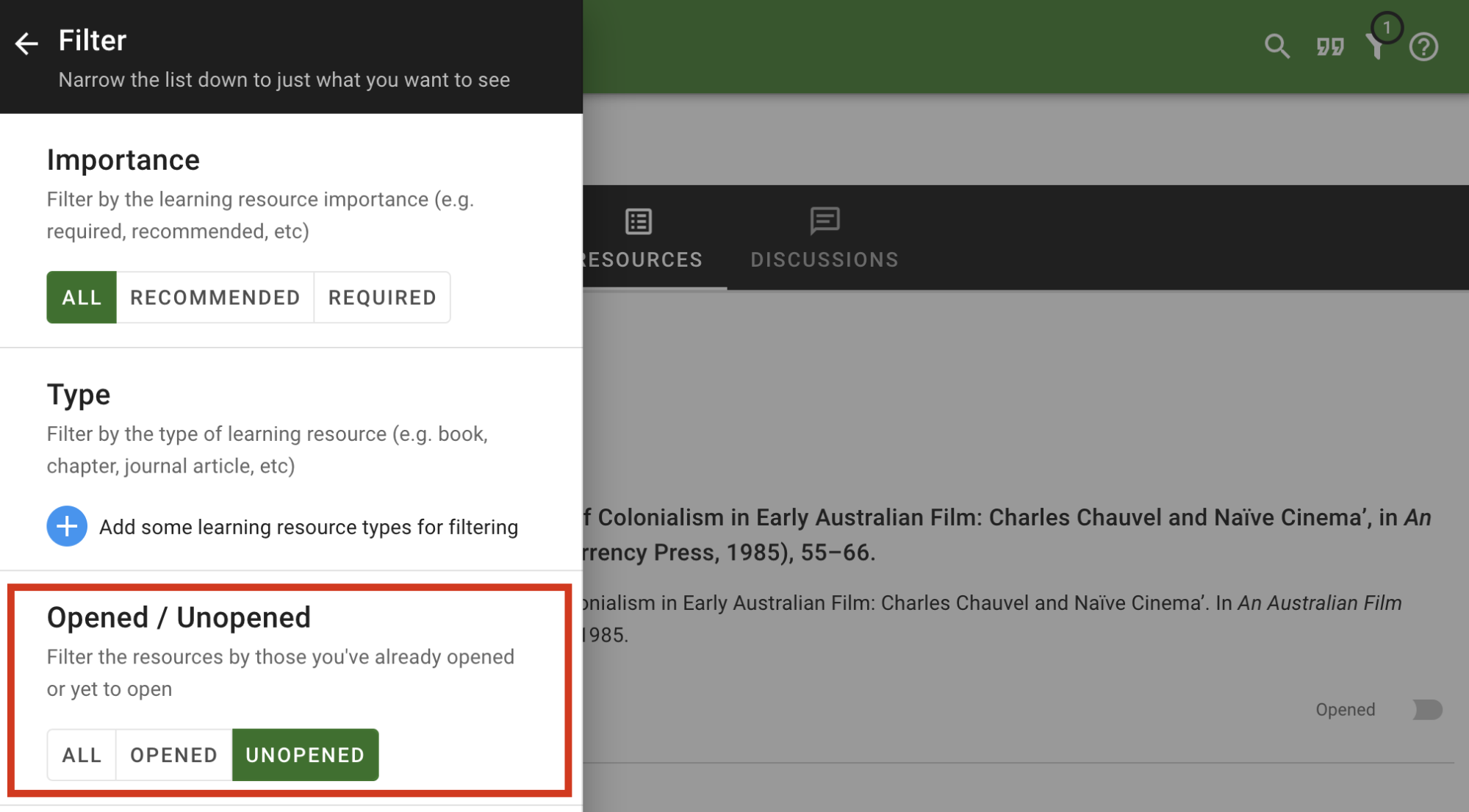Viewport: 1469px width, 812px height.
Task: Open the search magnifier icon
Action: (1276, 46)
